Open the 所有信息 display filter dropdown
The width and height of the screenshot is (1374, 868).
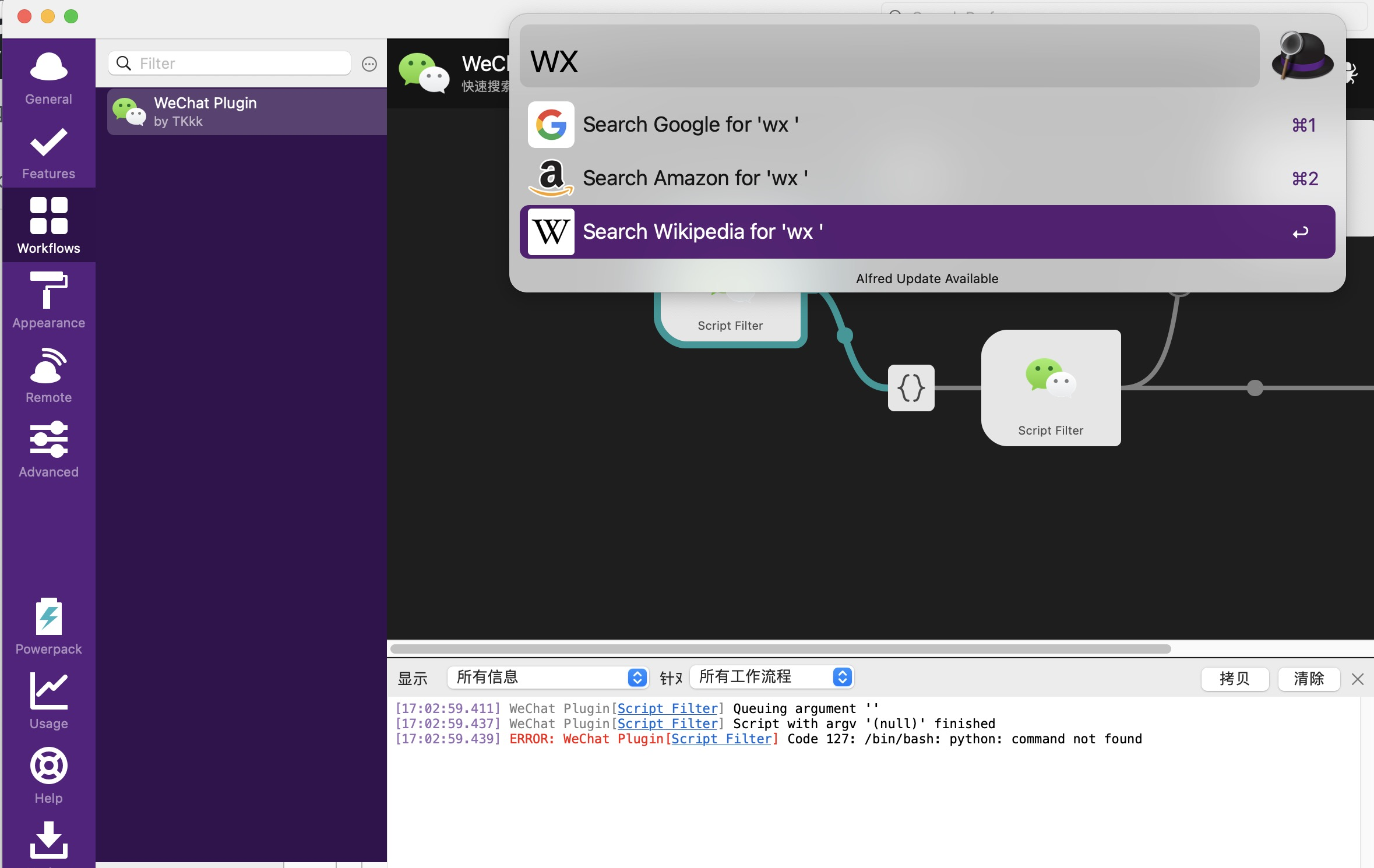point(547,677)
